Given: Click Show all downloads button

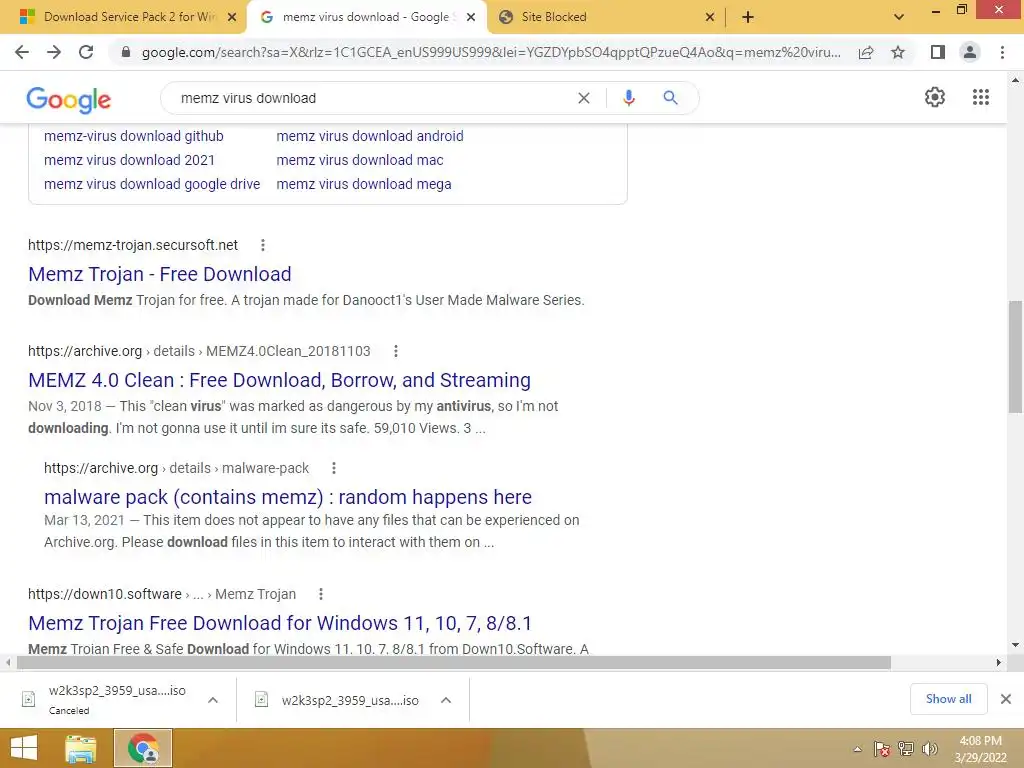Looking at the screenshot, I should click(x=948, y=699).
